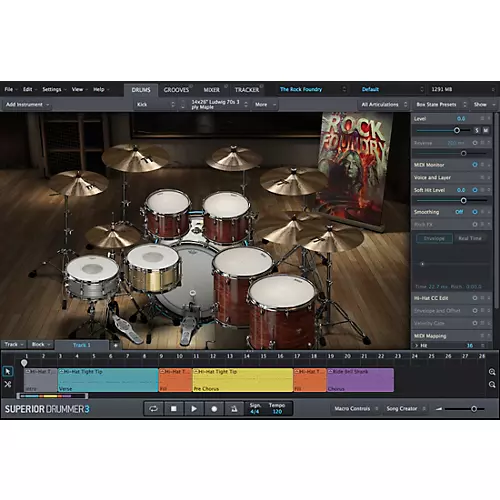This screenshot has height=500, width=500.
Task: Open the Settings menu
Action: pyautogui.click(x=54, y=89)
